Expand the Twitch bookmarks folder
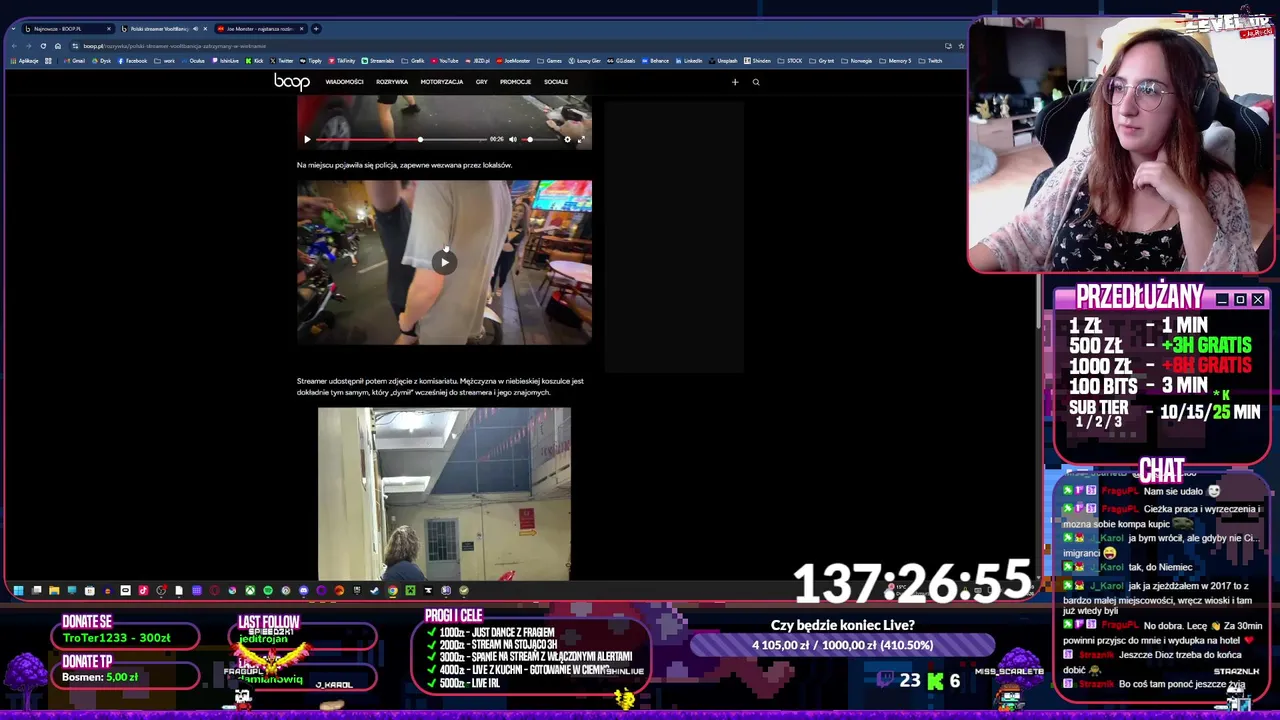 tap(930, 61)
